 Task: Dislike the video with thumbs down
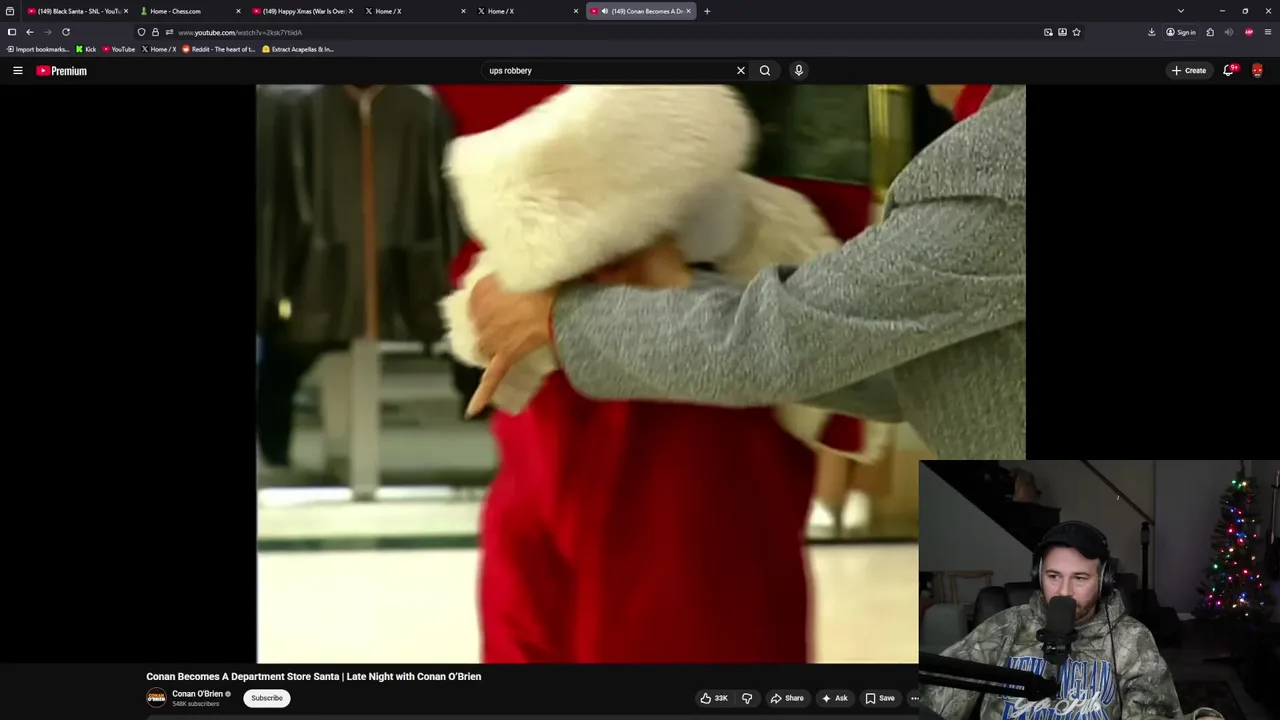[747, 698]
